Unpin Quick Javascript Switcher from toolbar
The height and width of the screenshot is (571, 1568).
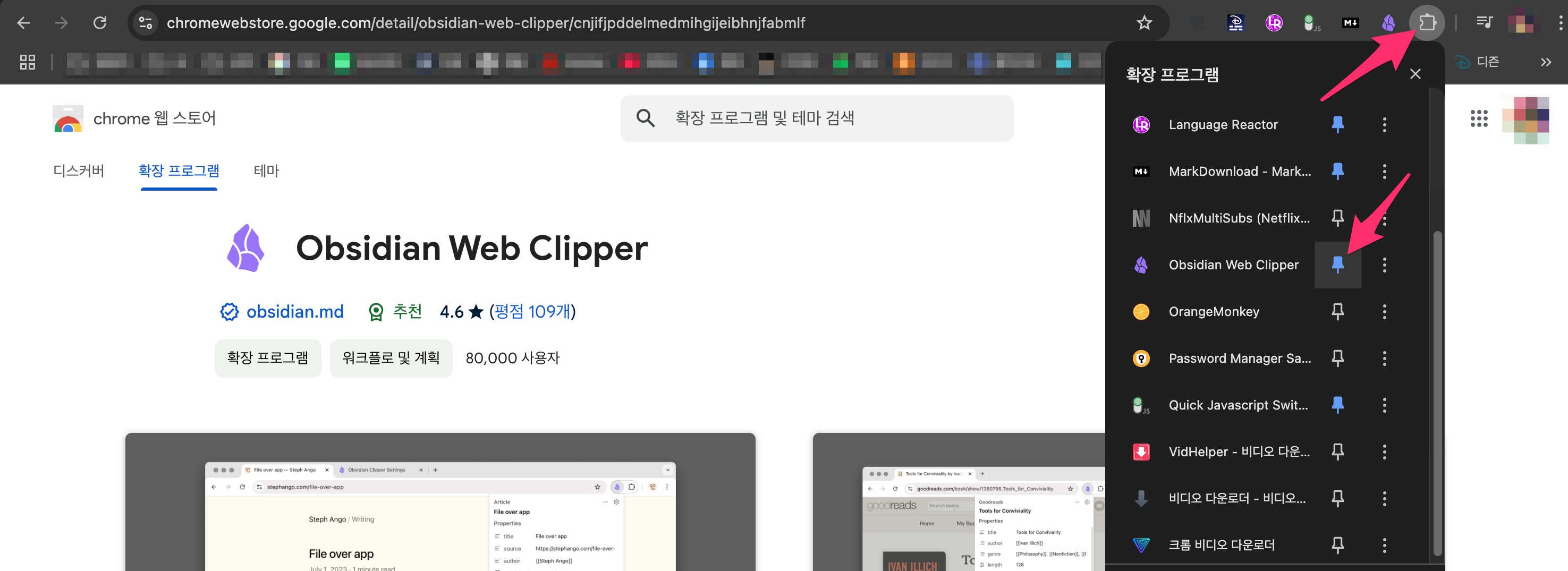coord(1337,405)
